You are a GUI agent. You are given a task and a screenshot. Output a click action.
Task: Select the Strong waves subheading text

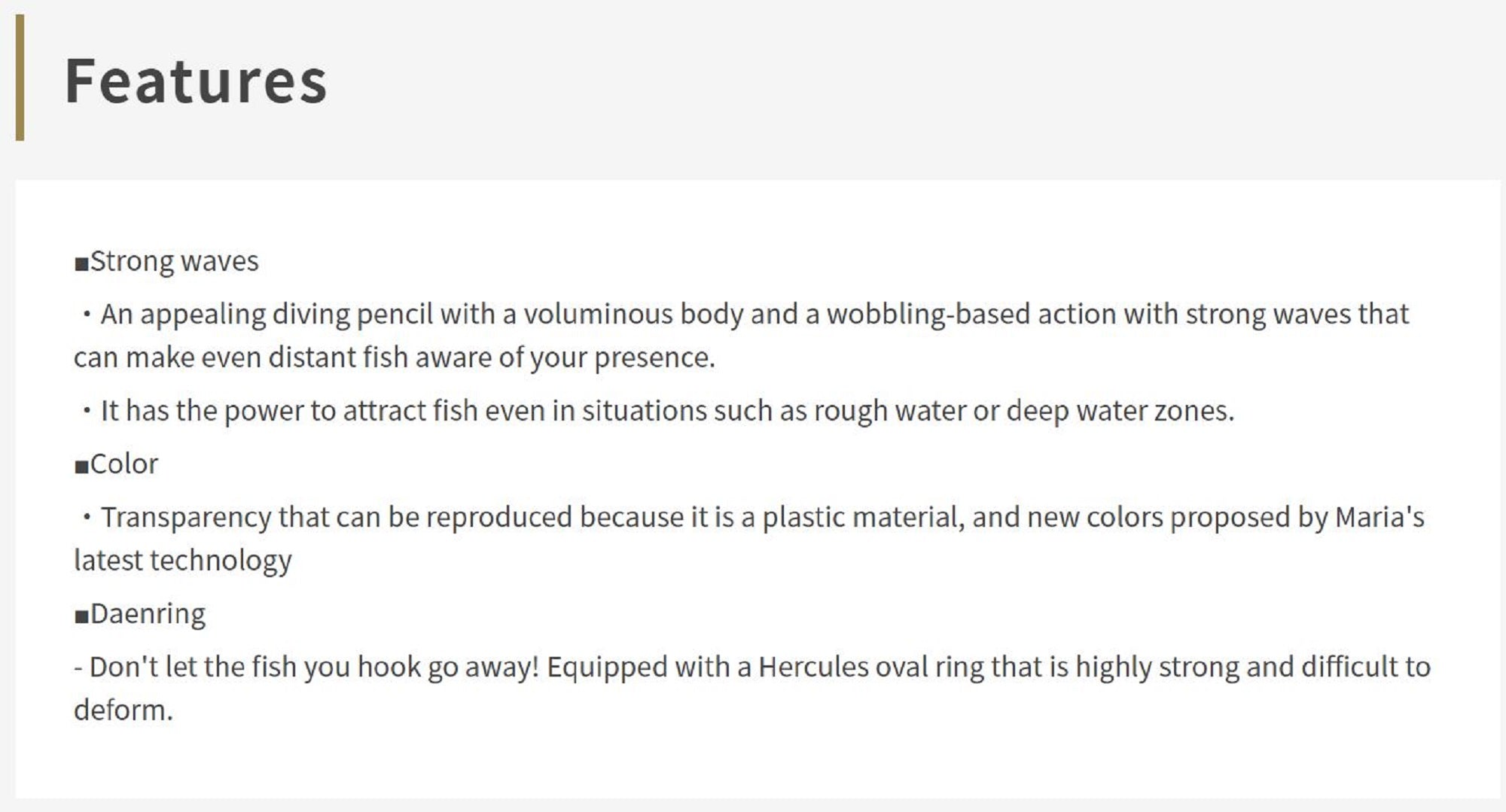(x=174, y=261)
